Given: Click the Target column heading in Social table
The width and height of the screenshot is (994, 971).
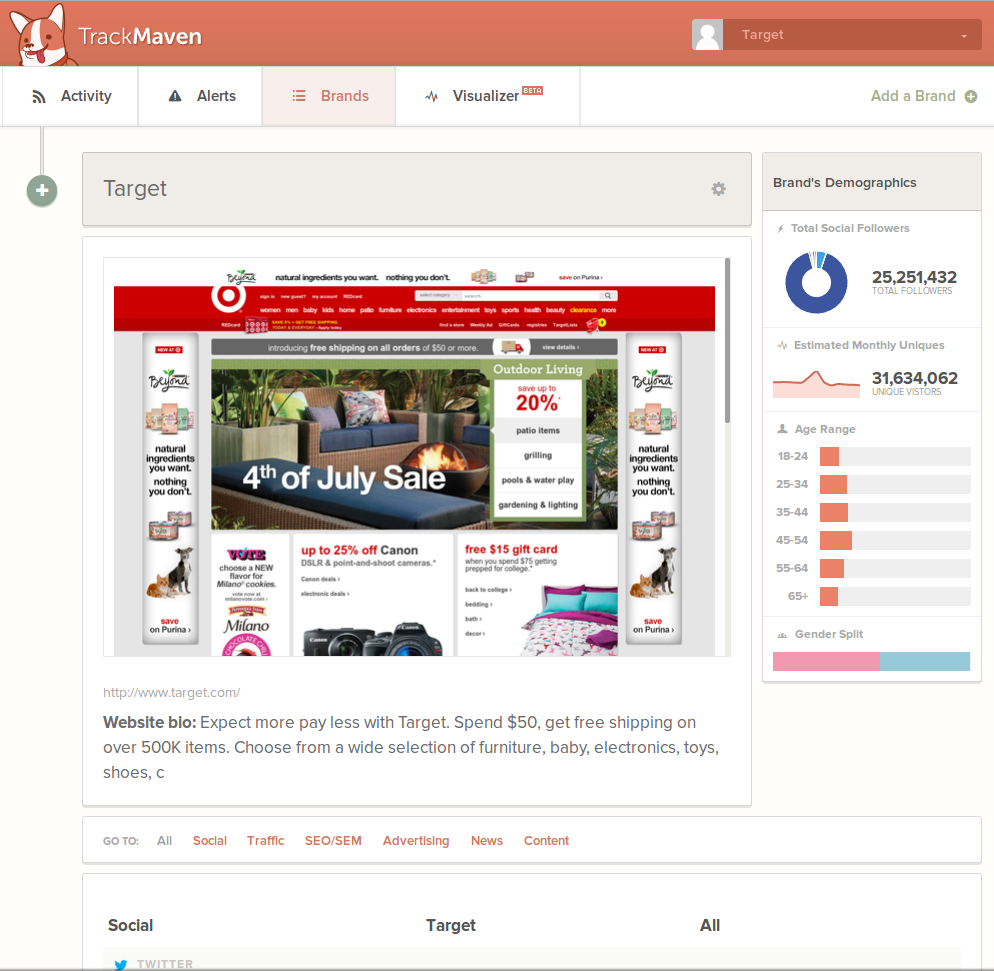Looking at the screenshot, I should [451, 925].
